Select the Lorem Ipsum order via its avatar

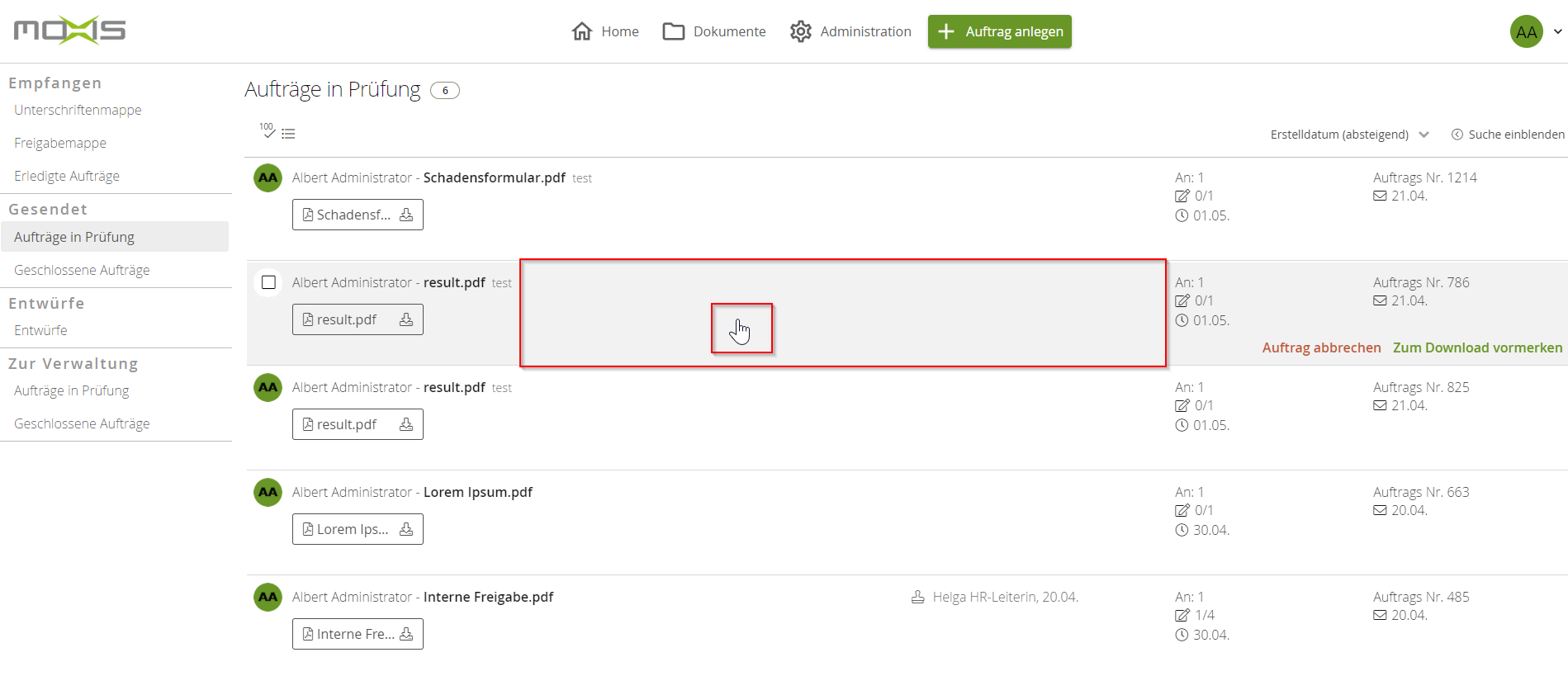(268, 492)
